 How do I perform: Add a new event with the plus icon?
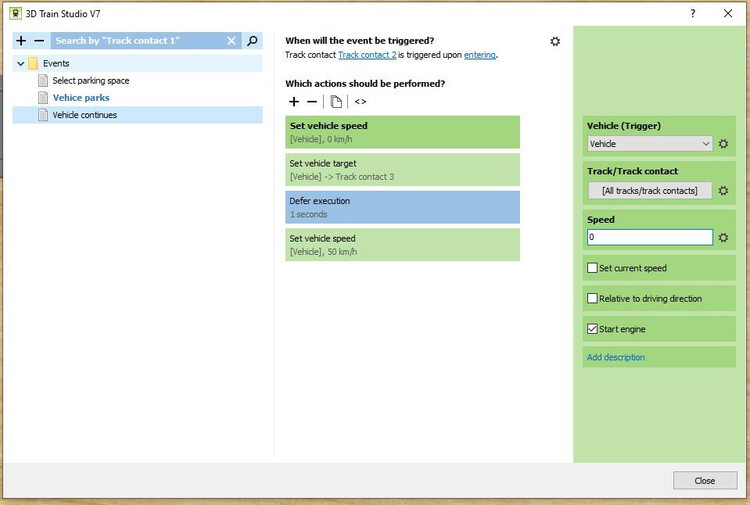tap(21, 41)
